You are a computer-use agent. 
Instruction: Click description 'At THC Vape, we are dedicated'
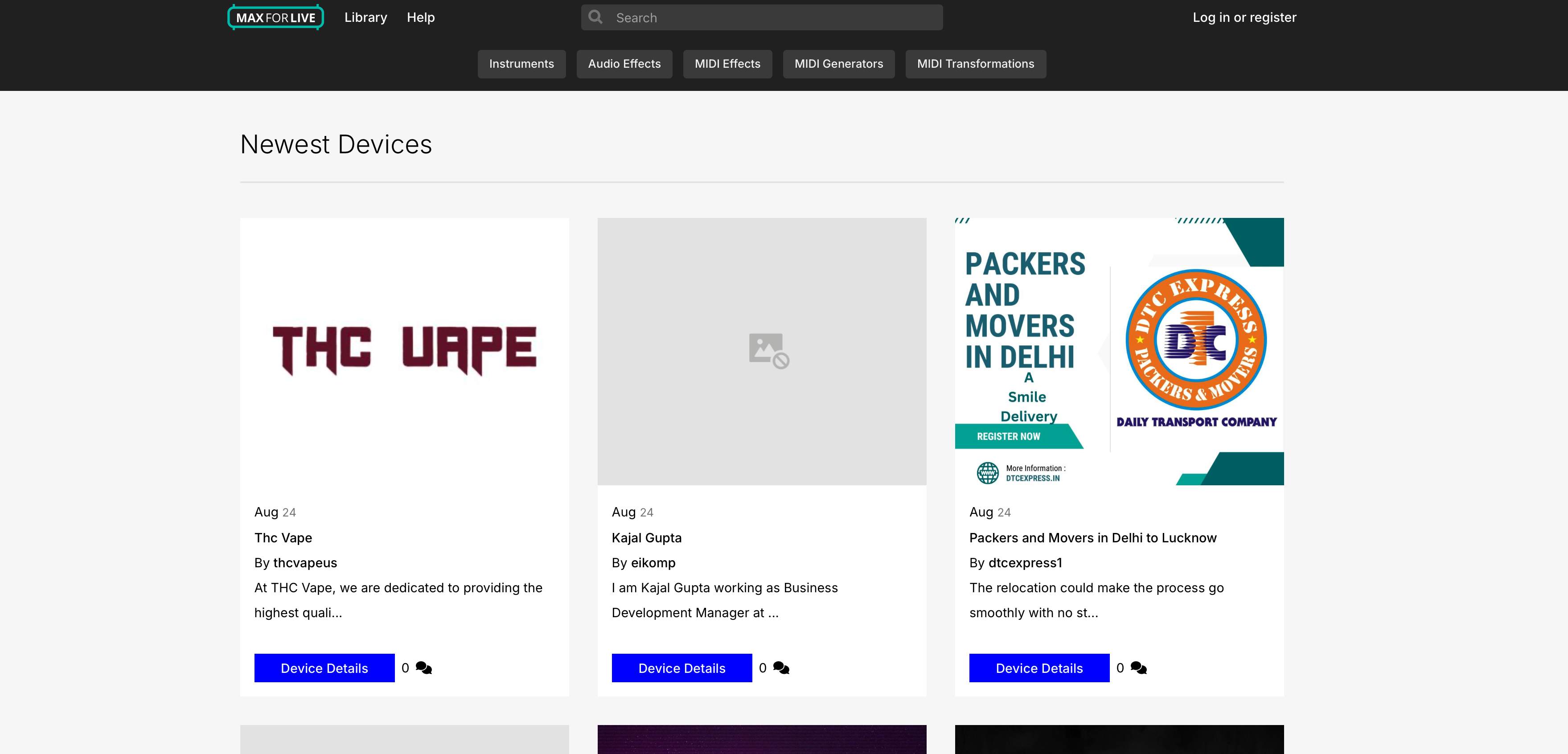tap(398, 600)
